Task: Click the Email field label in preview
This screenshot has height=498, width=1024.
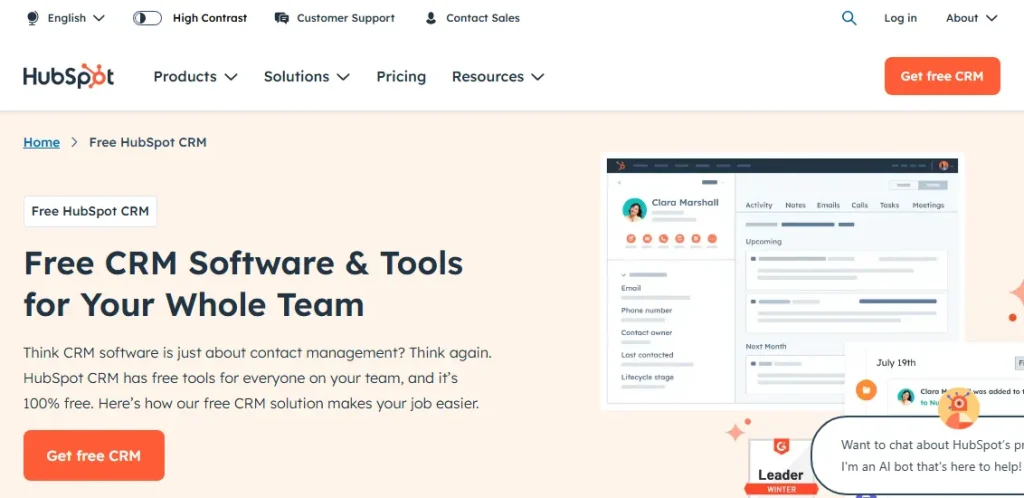Action: pos(631,288)
